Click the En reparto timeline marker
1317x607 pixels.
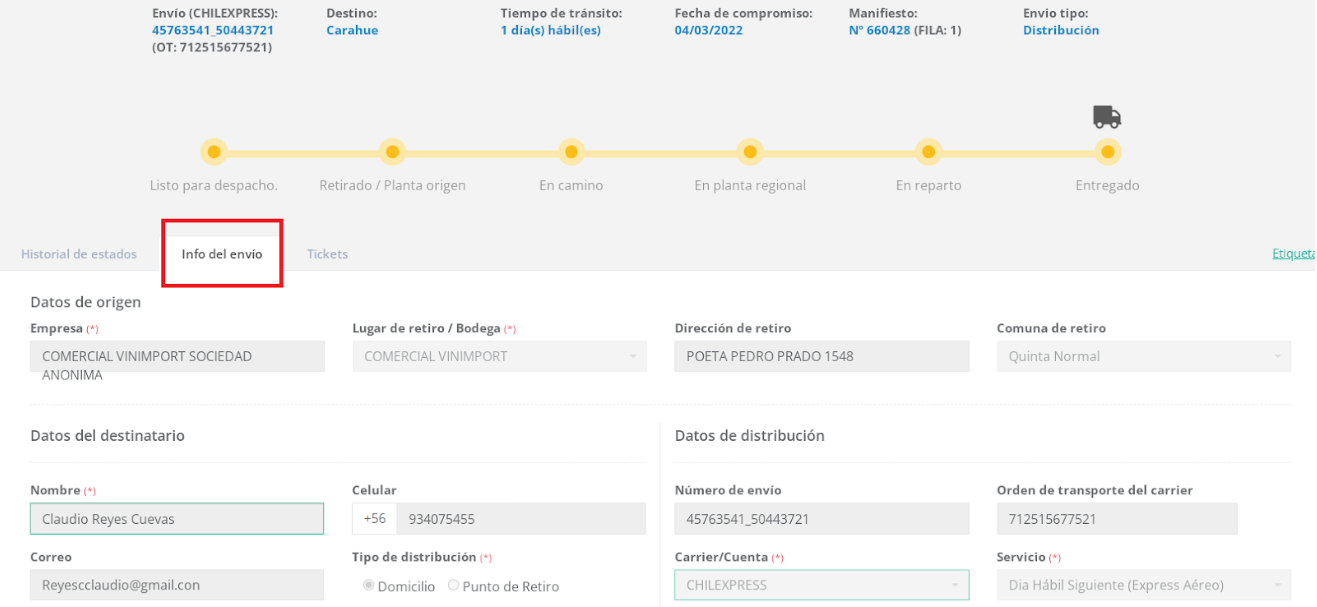click(x=928, y=152)
